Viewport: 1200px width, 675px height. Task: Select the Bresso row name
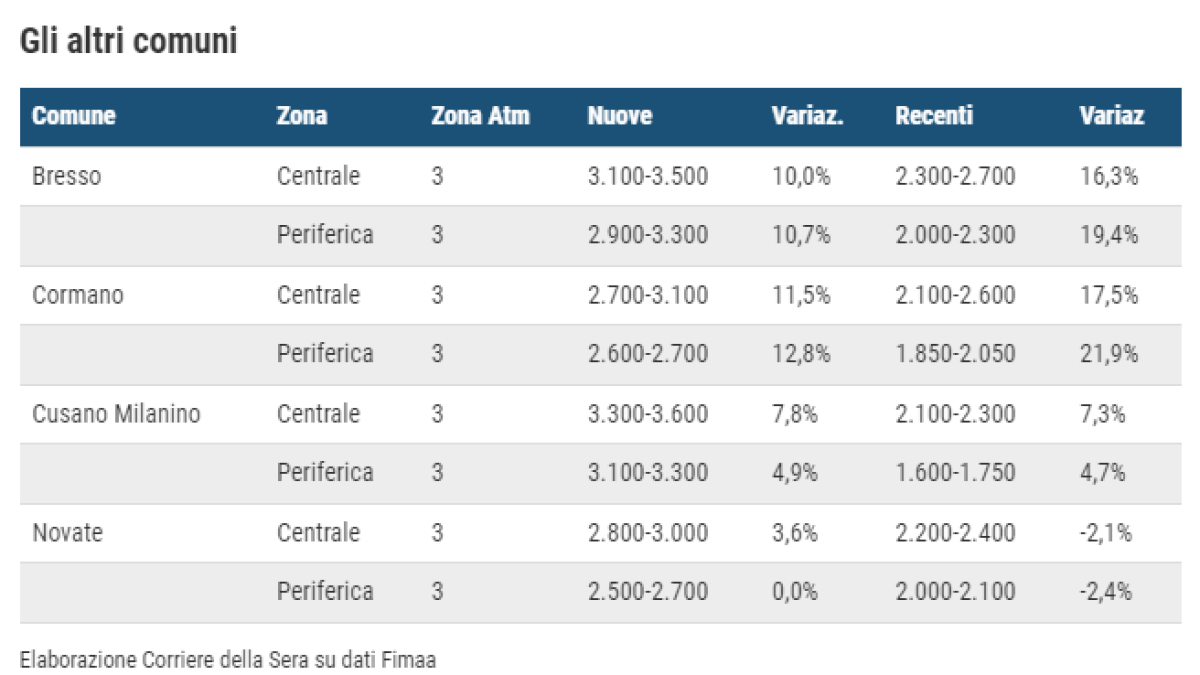pyautogui.click(x=67, y=177)
